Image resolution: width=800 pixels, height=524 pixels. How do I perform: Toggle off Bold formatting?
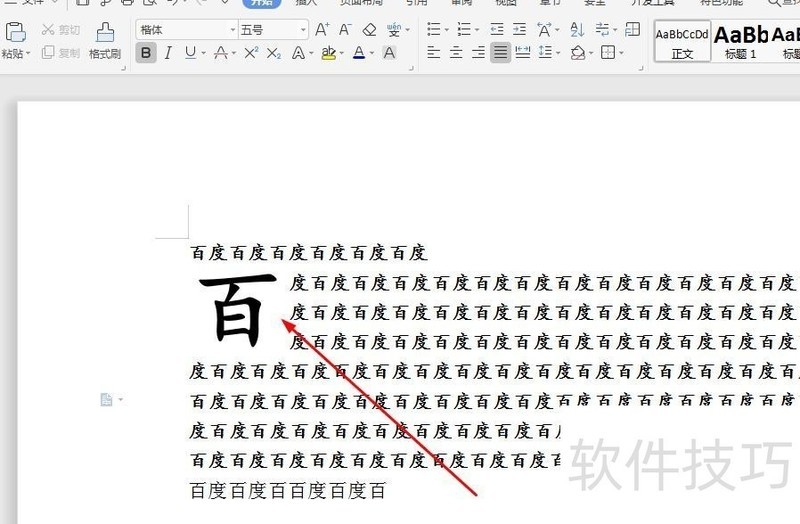click(x=146, y=53)
